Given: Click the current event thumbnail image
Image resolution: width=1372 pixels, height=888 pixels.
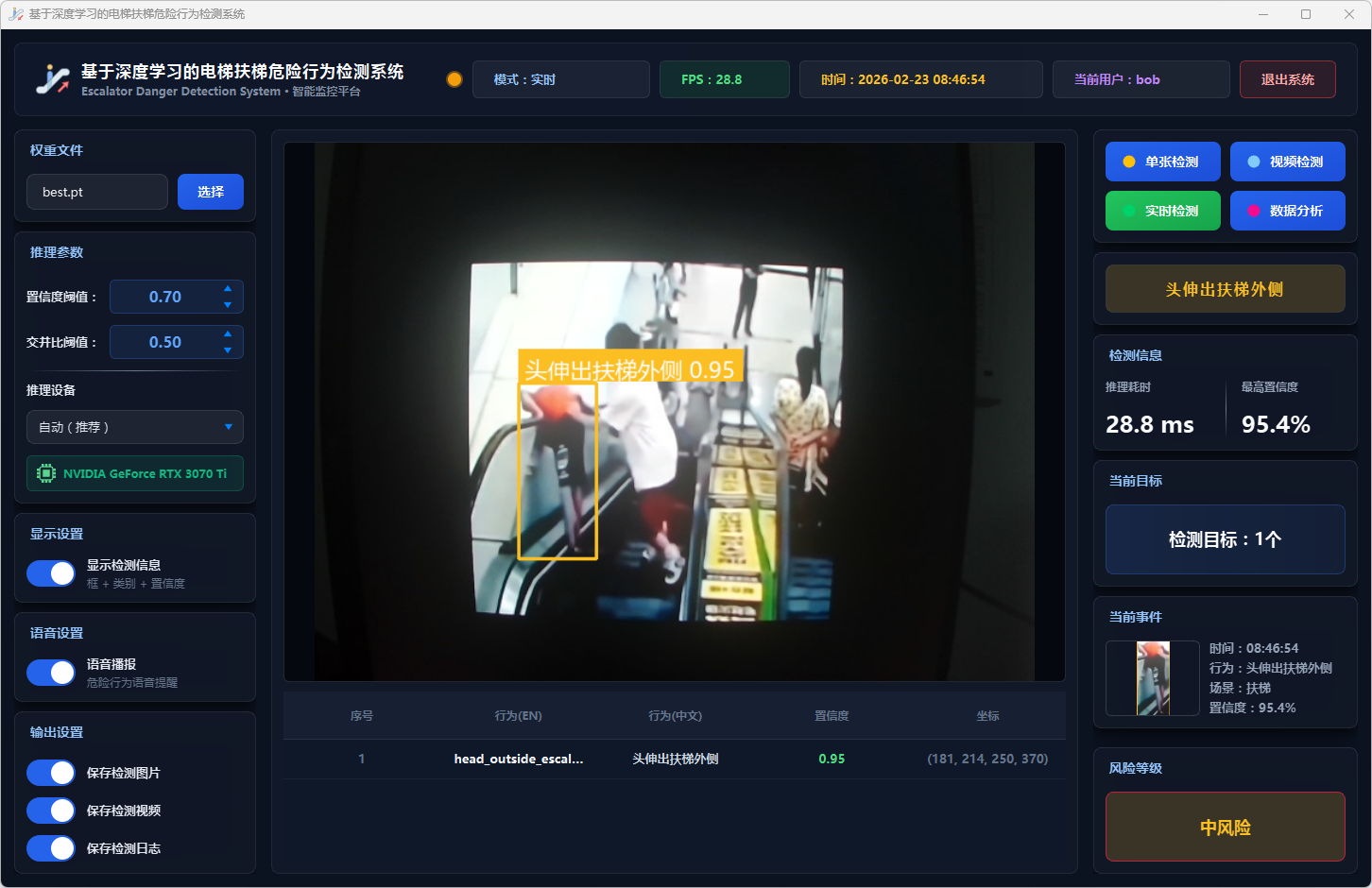Looking at the screenshot, I should (x=1153, y=678).
